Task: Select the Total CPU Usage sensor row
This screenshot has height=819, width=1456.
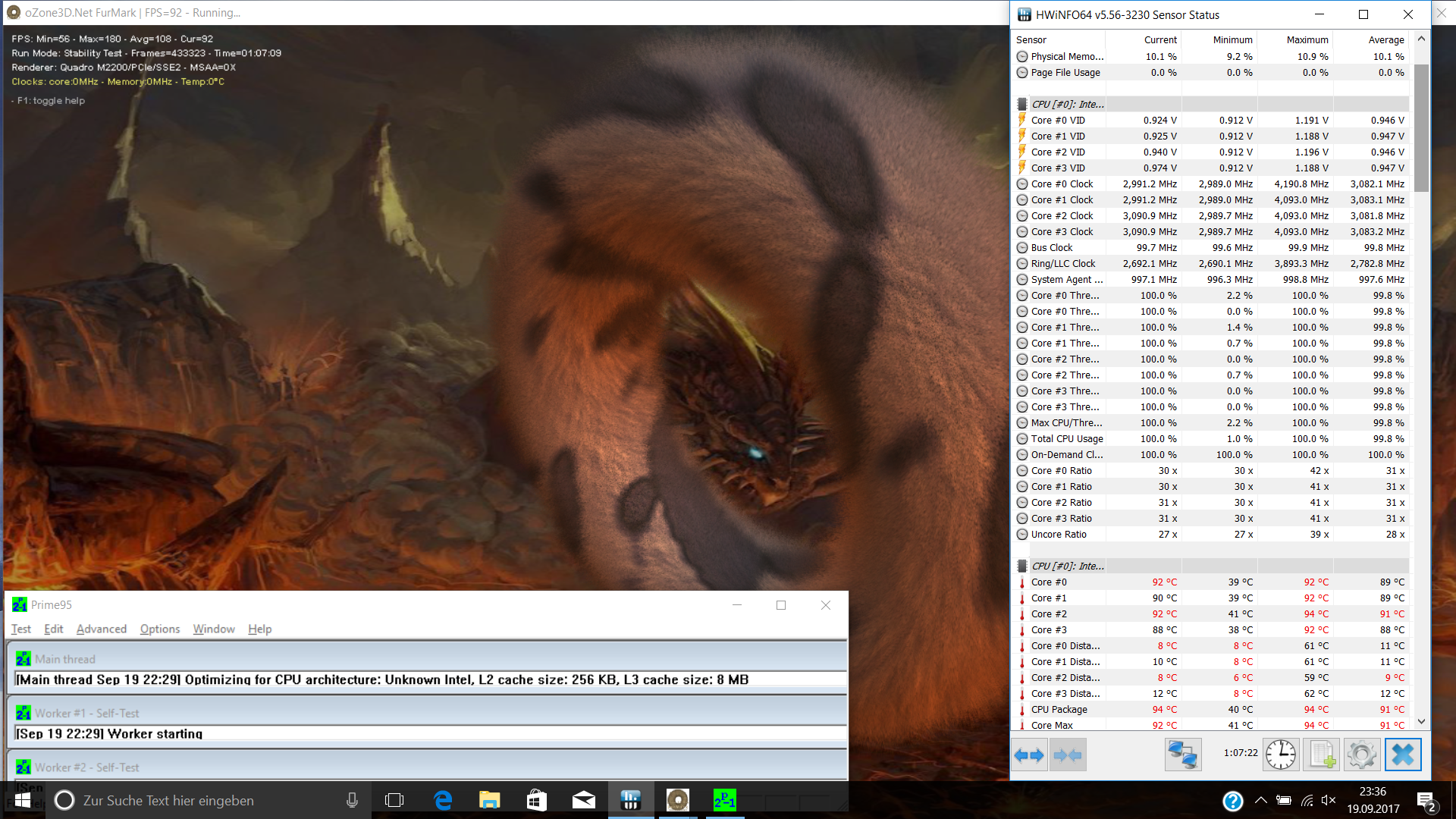Action: 1066,439
